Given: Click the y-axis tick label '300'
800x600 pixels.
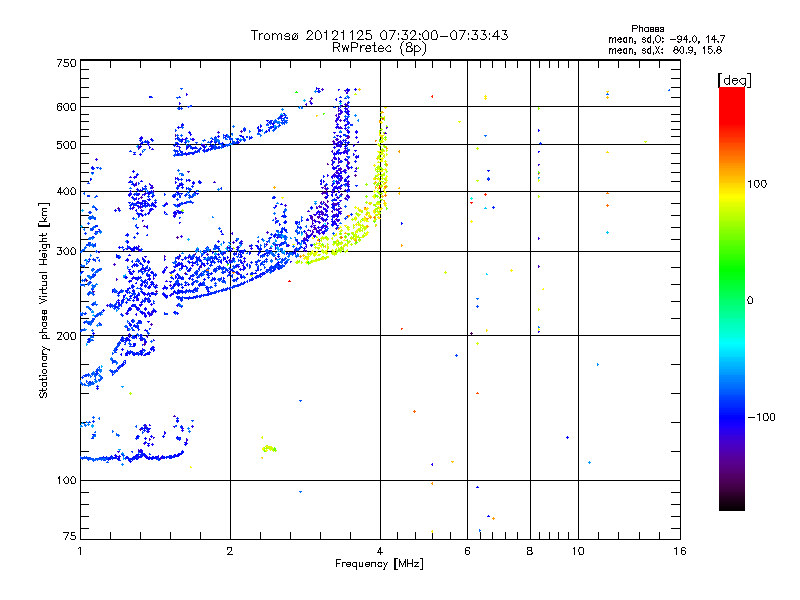Looking at the screenshot, I should (66, 252).
